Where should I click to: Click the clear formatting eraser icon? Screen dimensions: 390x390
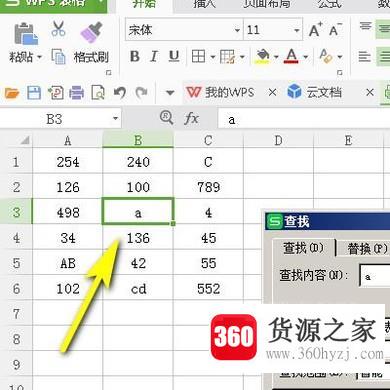tap(326, 57)
